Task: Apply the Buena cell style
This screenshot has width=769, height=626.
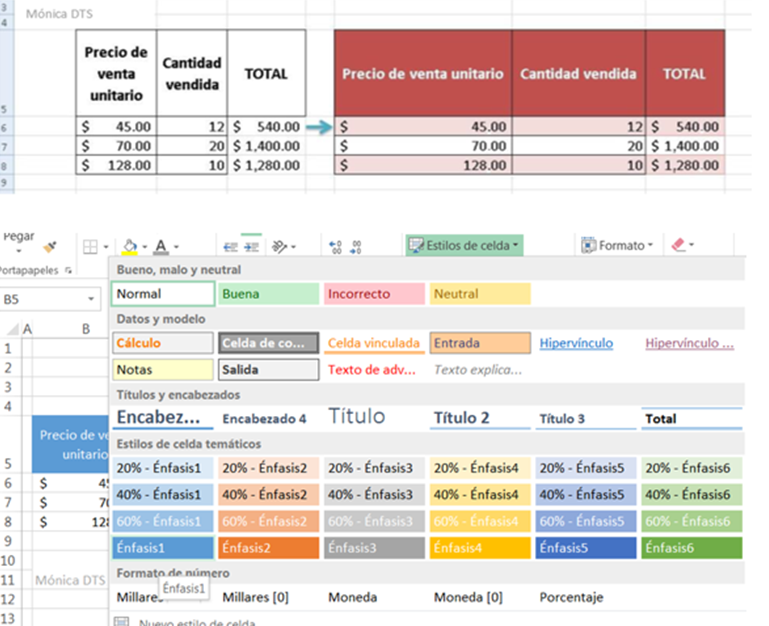Action: click(269, 294)
